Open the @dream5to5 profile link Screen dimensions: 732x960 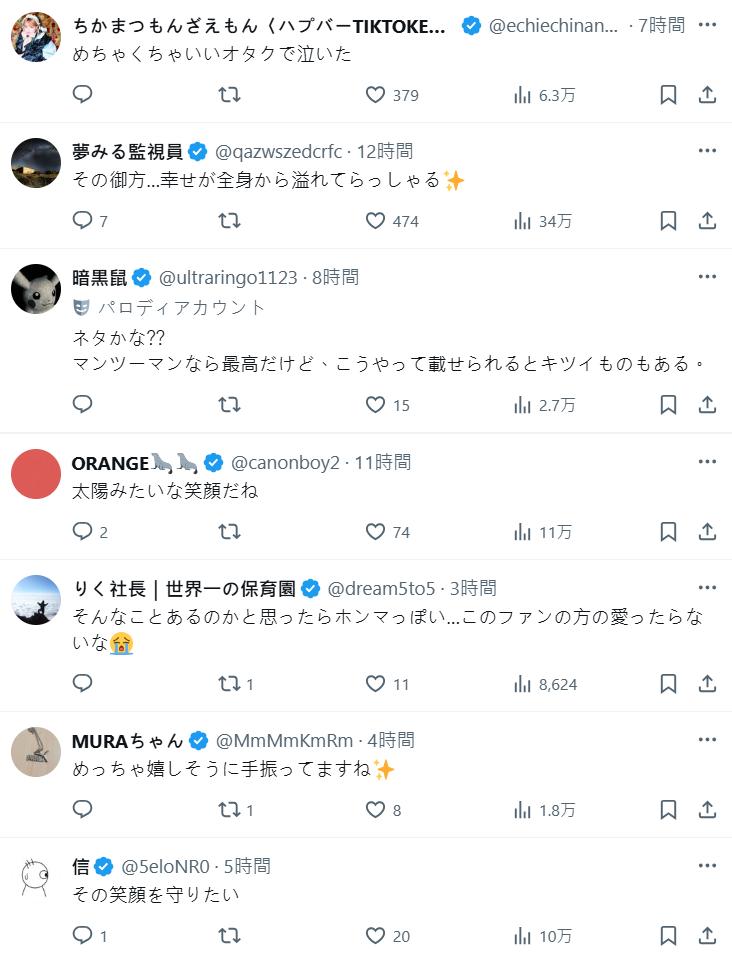[x=382, y=588]
